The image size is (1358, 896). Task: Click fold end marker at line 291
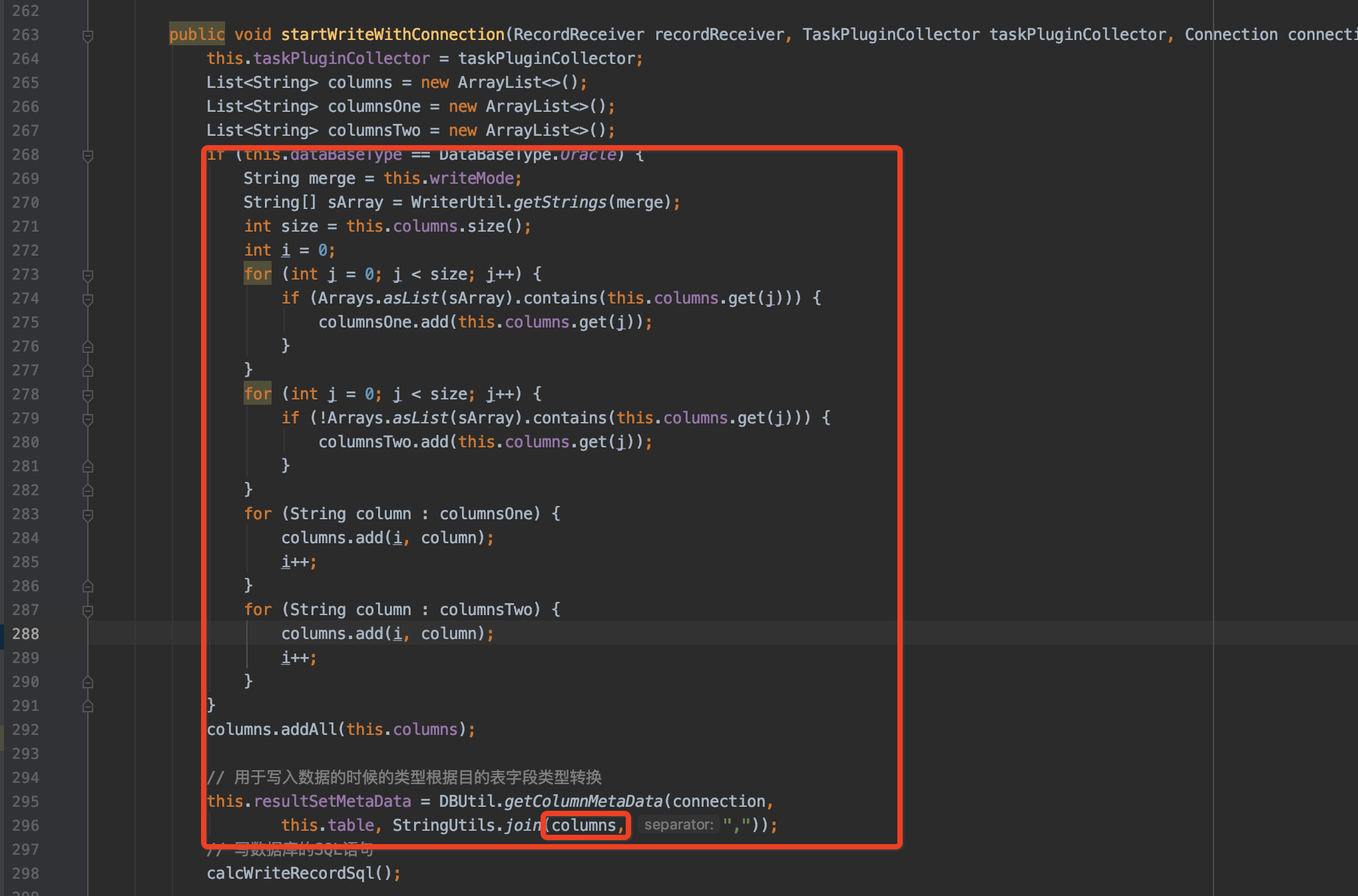point(87,706)
